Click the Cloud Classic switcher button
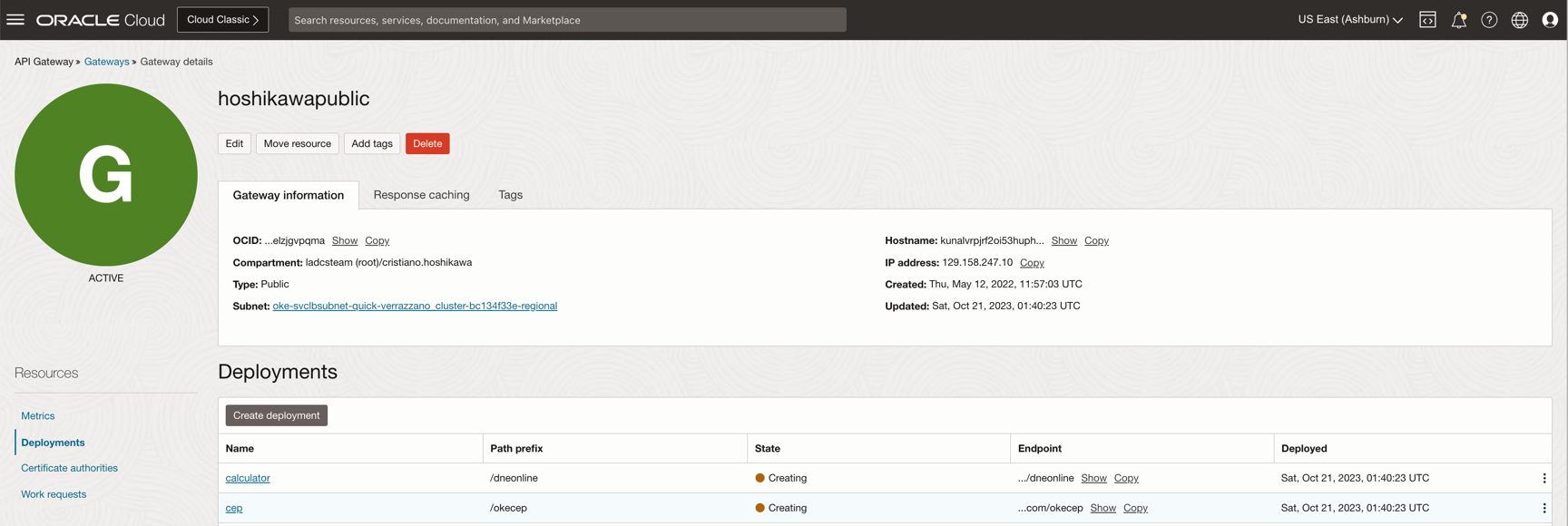The width and height of the screenshot is (1568, 526). [x=222, y=20]
